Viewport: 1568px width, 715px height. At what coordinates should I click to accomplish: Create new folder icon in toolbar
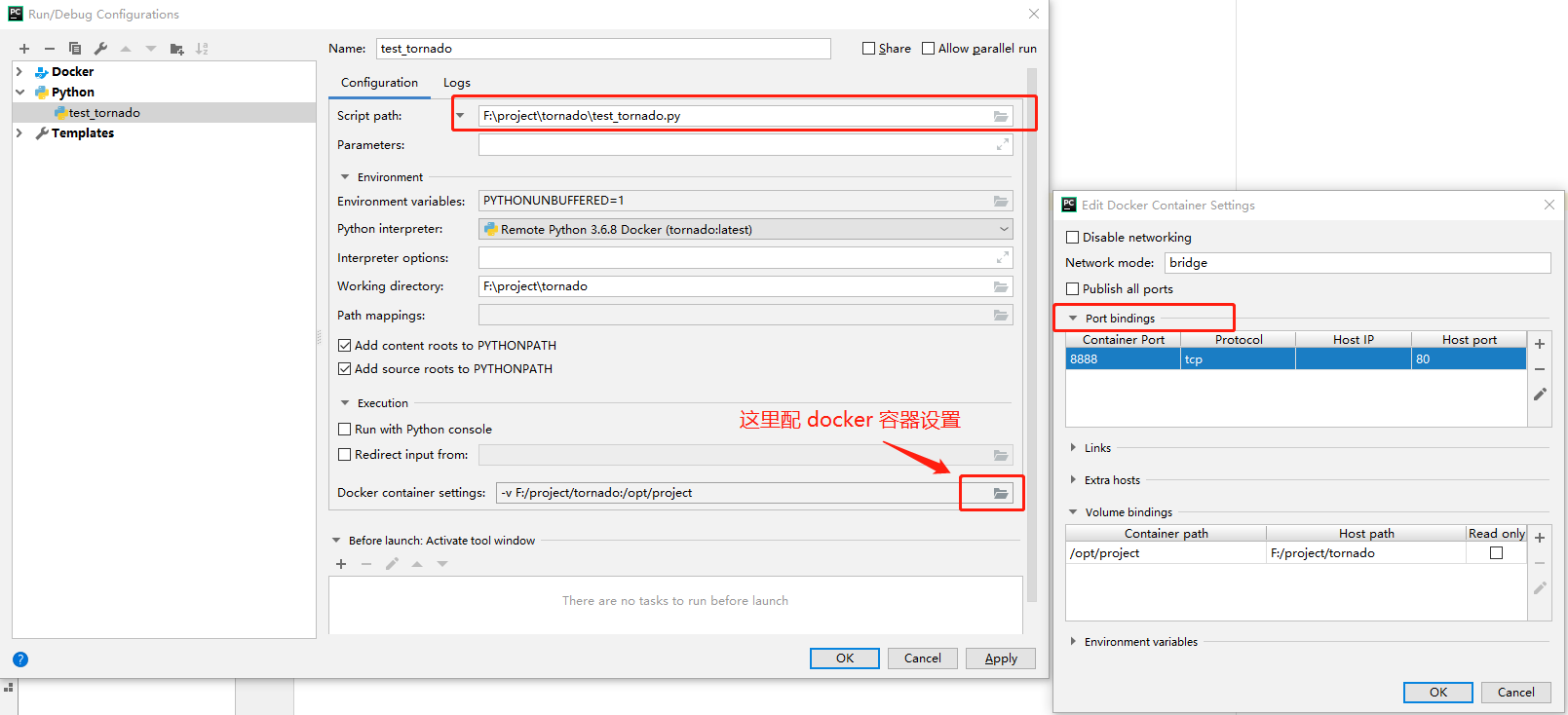176,49
